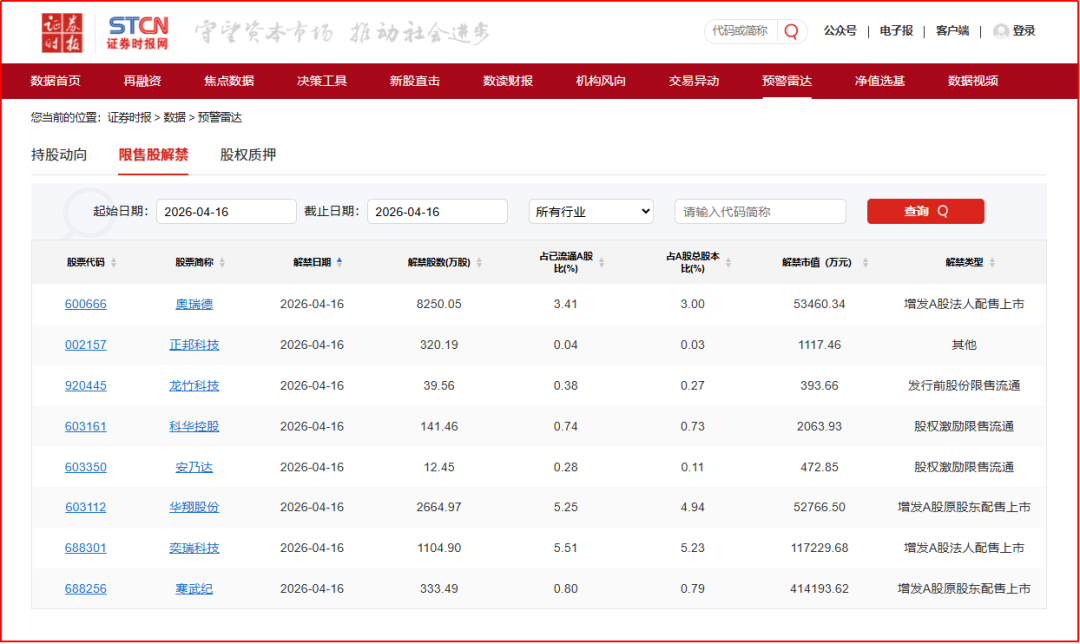The image size is (1080, 644).
Task: Open 焦点数据 in the navigation bar
Action: tap(229, 81)
